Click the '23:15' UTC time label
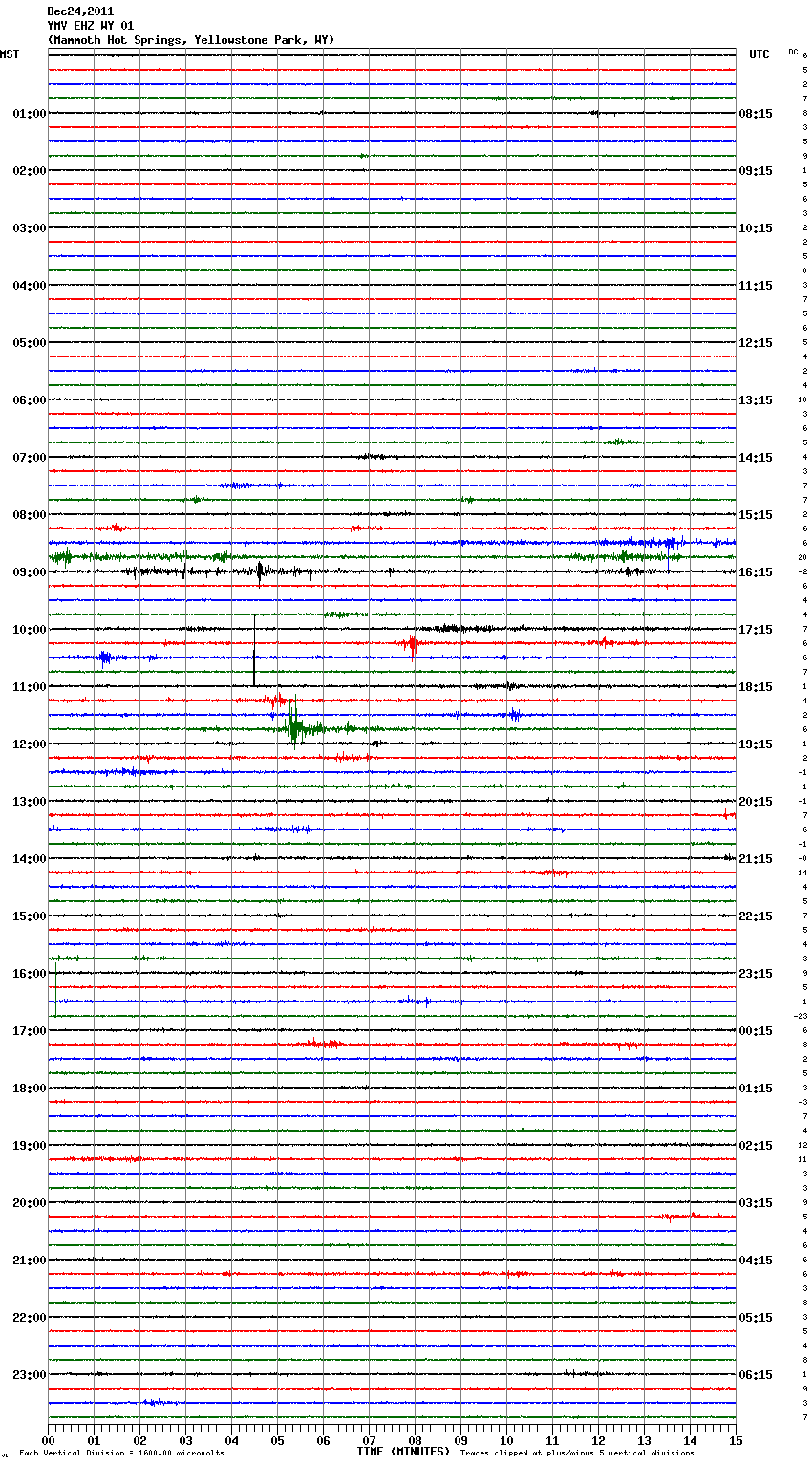 point(756,974)
